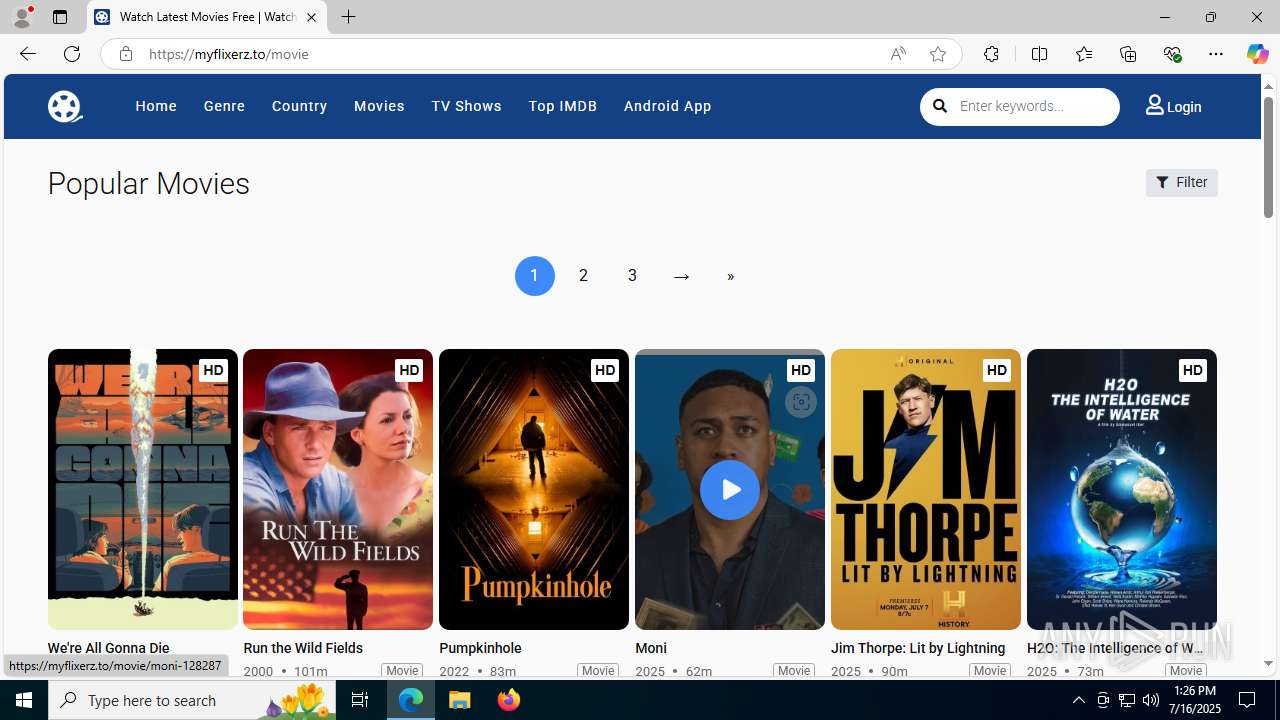The width and height of the screenshot is (1280, 720).
Task: Go to Home nav item
Action: [x=156, y=106]
